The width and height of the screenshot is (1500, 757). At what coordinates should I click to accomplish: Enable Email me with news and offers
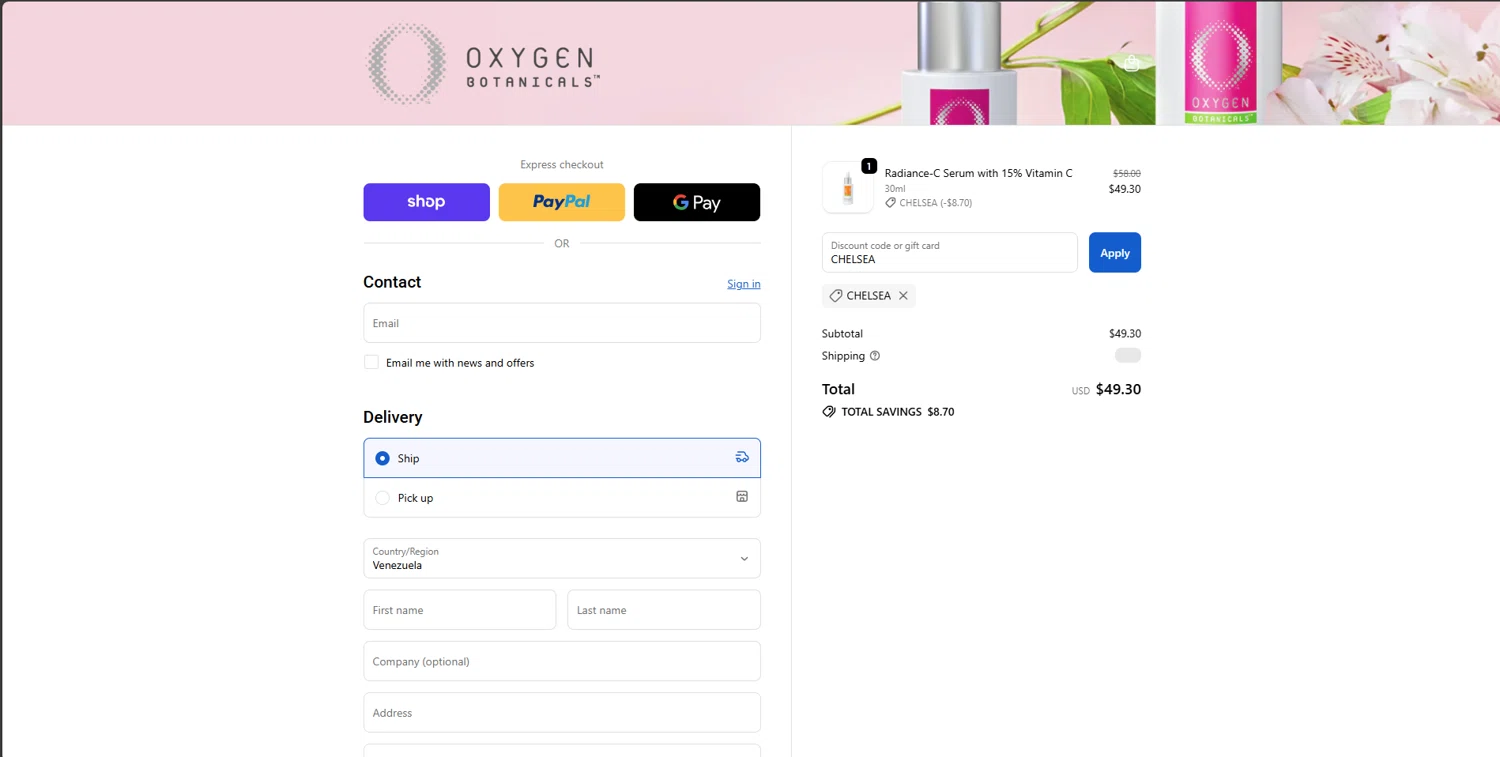point(371,362)
